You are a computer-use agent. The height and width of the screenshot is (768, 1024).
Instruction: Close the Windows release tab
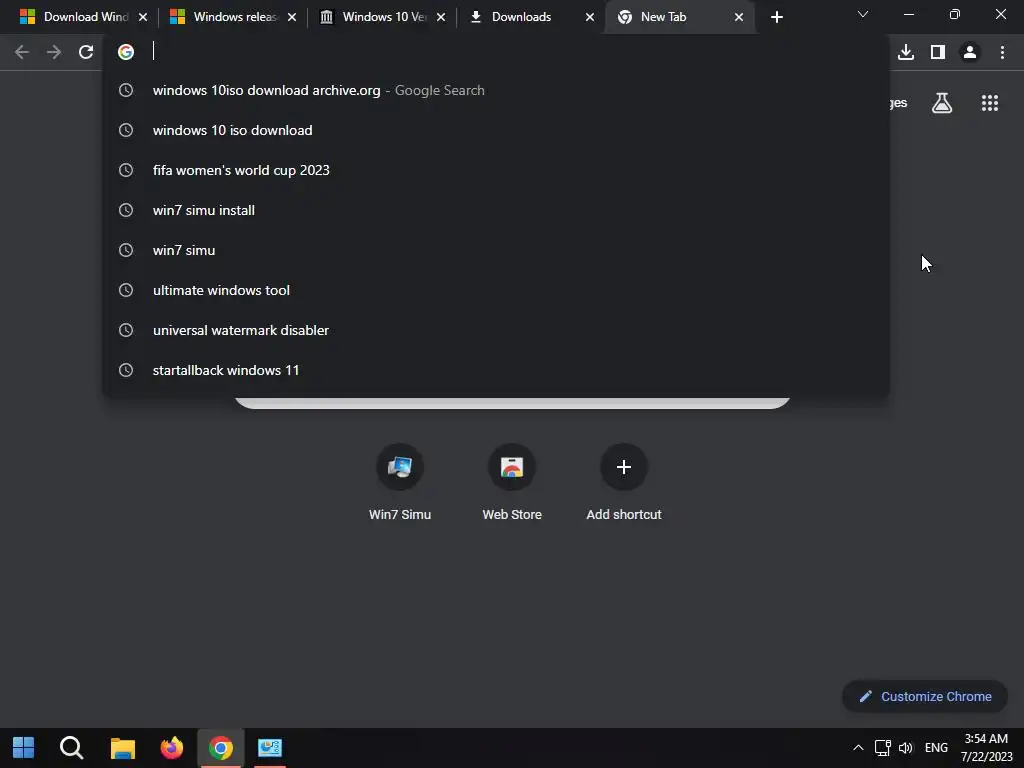tap(292, 18)
